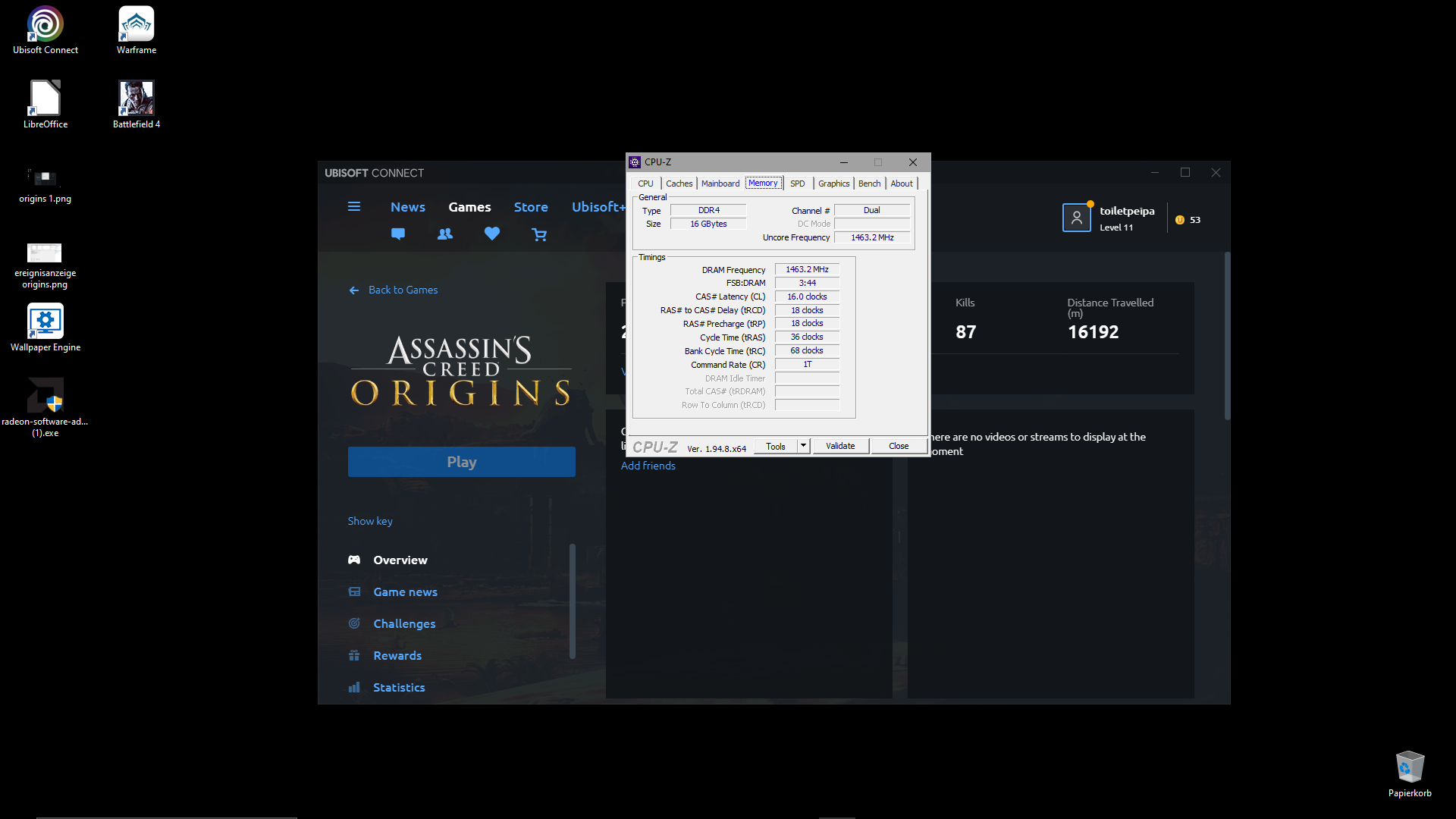Open friends icon in Ubisoft Connect
This screenshot has height=819, width=1456.
(x=445, y=234)
